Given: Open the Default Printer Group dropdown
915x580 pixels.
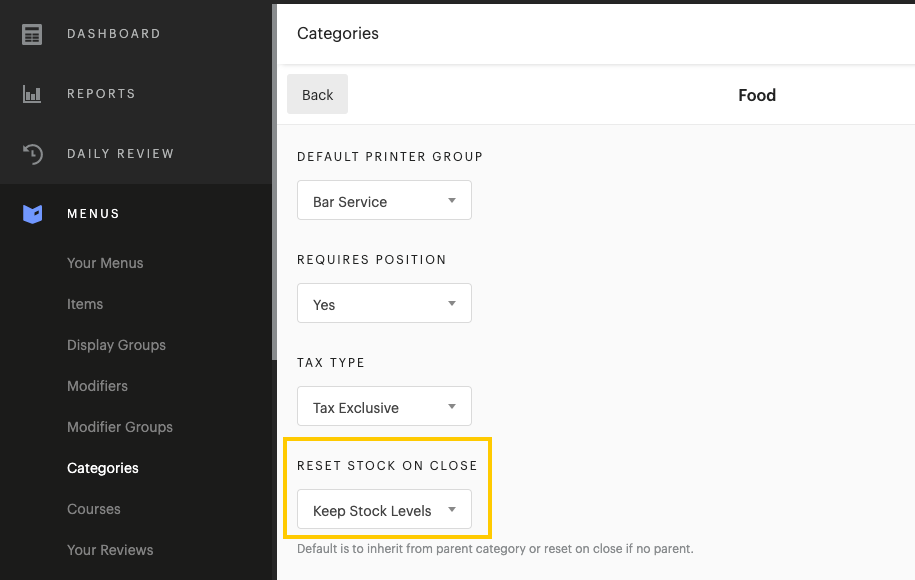Looking at the screenshot, I should click(x=384, y=201).
